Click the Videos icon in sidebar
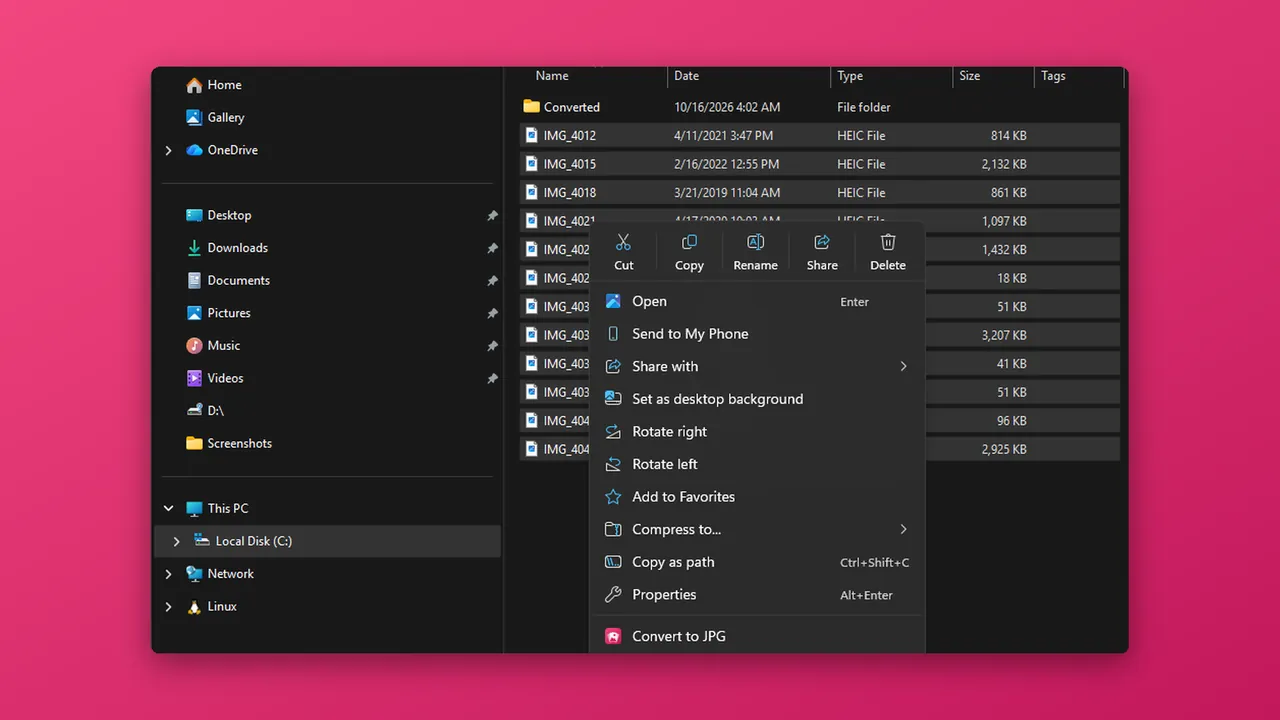 194,378
